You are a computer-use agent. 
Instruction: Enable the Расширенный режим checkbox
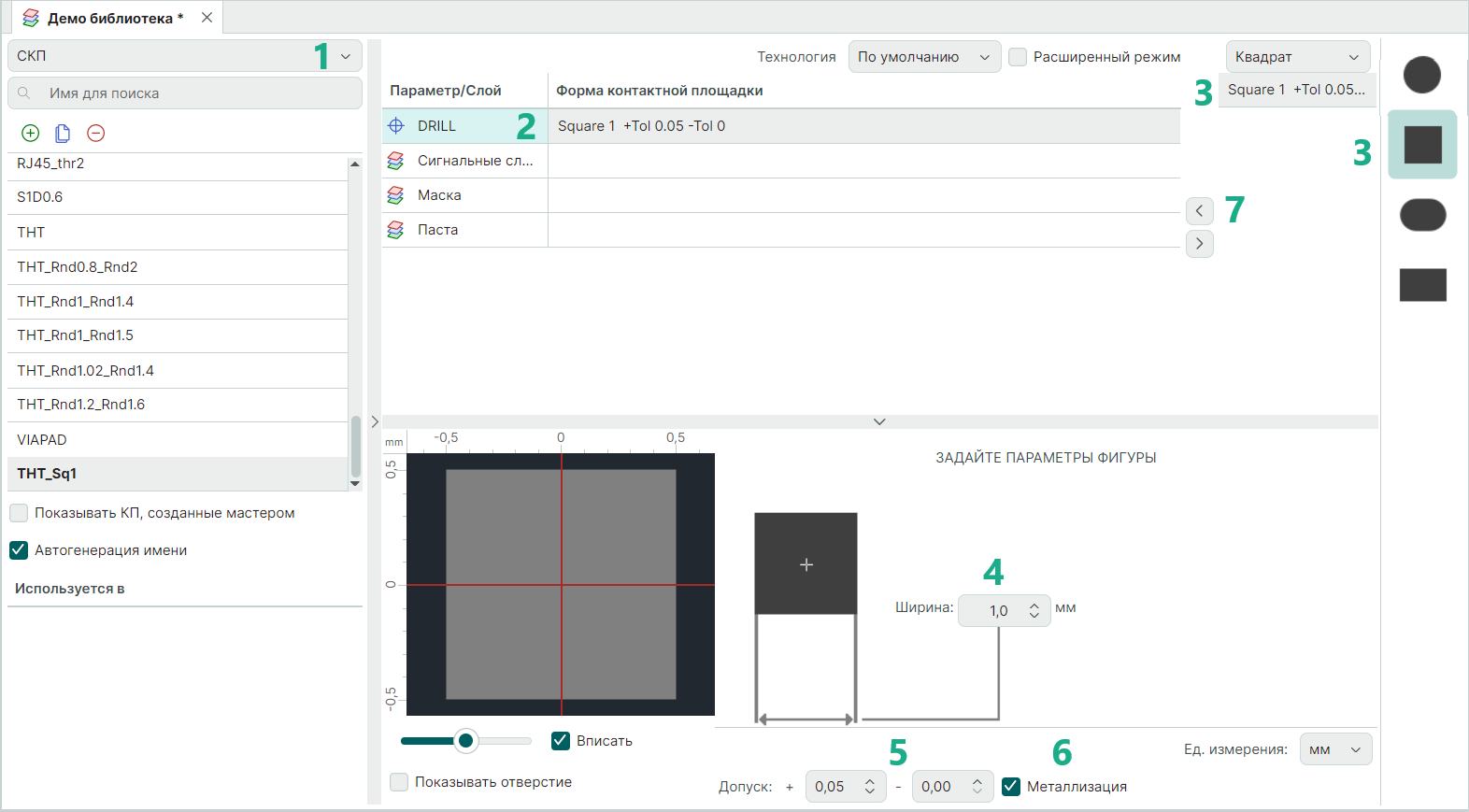(x=1019, y=57)
